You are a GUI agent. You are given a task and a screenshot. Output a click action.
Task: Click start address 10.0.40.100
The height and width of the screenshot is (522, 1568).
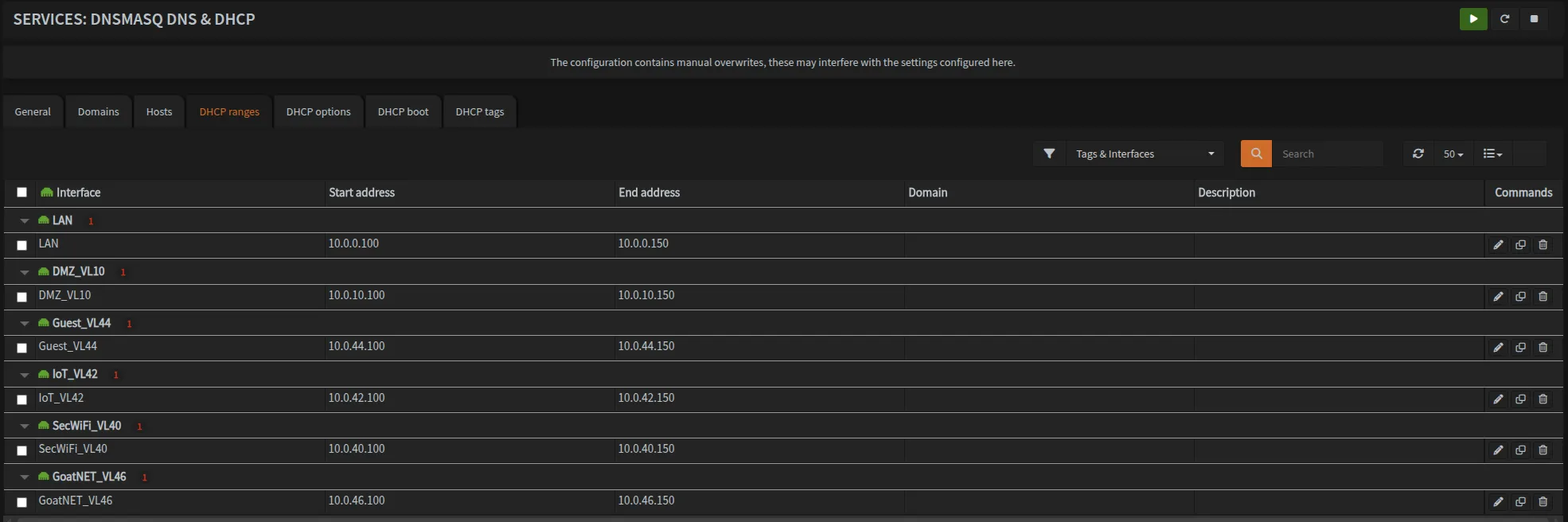[x=357, y=449]
